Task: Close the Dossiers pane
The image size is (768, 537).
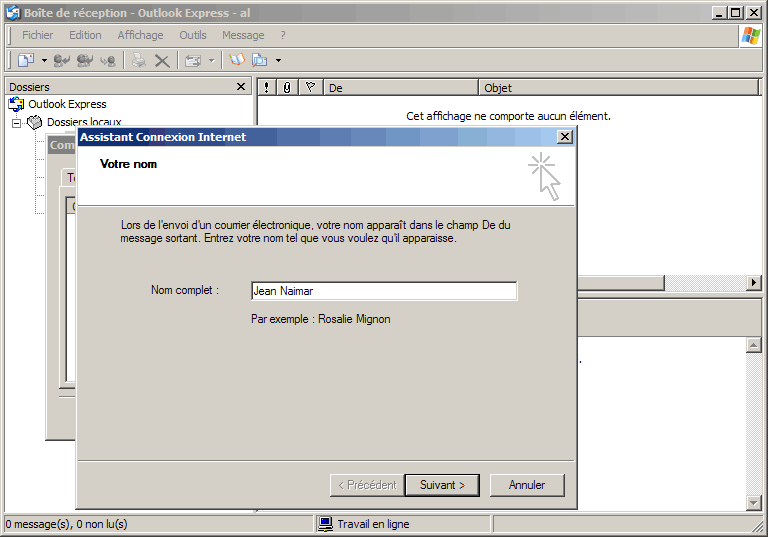Action: tap(241, 87)
